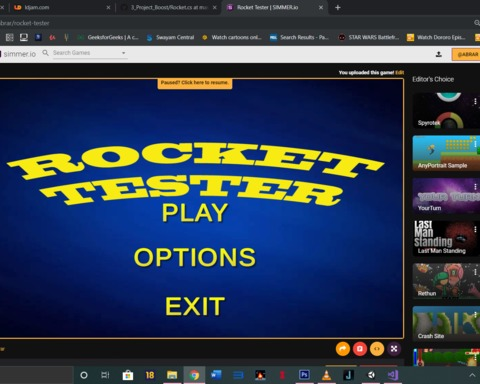Screen dimensions: 480x384
Task: Open Unity from the taskbar
Action: pyautogui.click(x=371, y=375)
